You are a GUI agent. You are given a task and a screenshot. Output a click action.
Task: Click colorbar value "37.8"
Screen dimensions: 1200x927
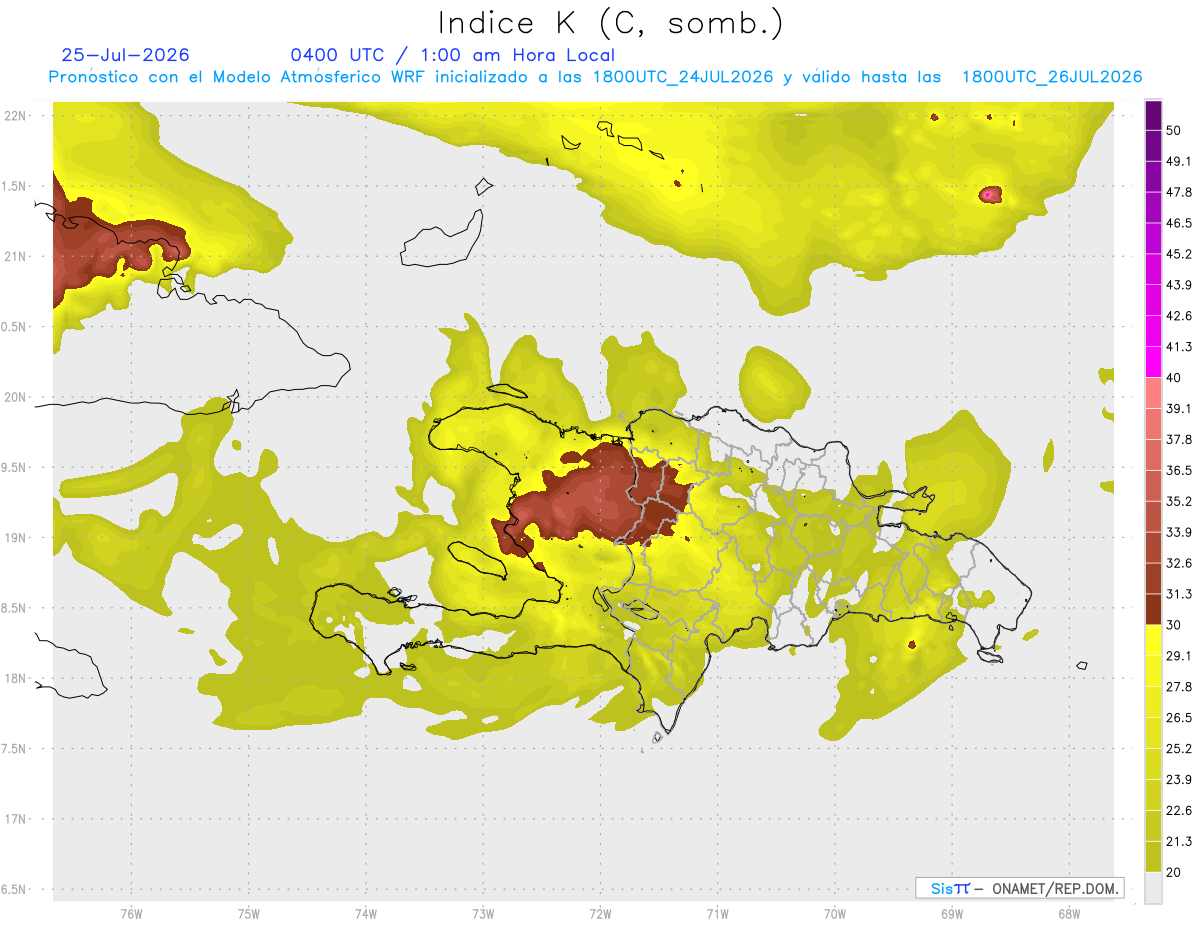tap(1179, 439)
